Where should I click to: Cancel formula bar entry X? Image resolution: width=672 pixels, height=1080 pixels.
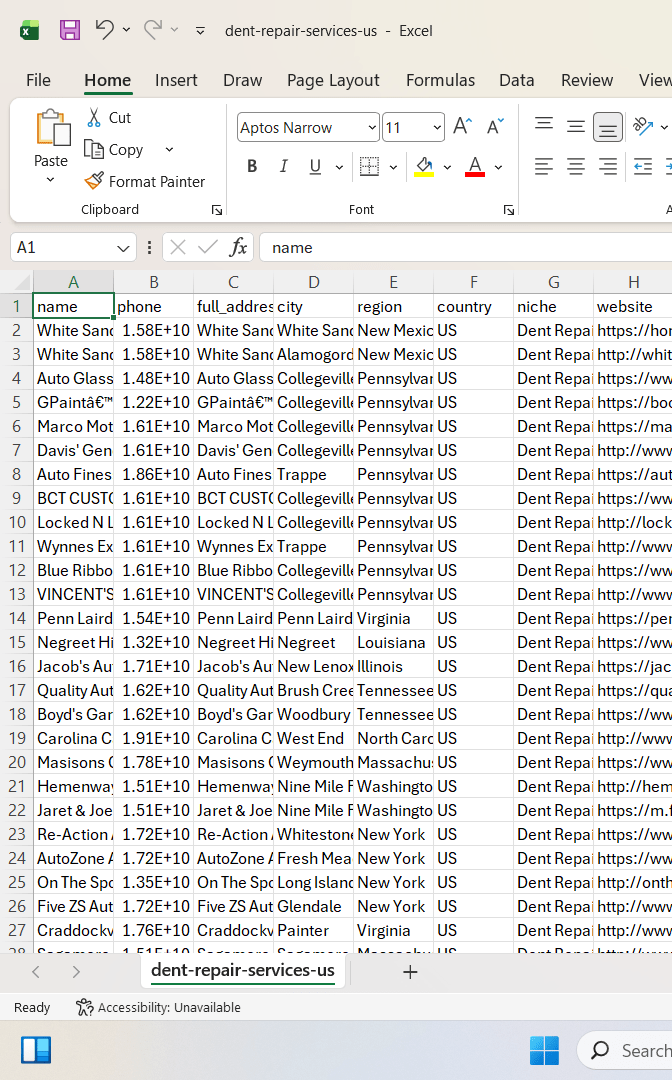coord(178,247)
